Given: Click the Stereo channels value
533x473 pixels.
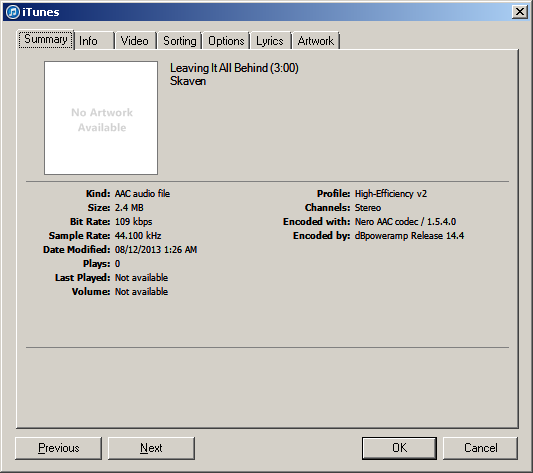Looking at the screenshot, I should [368, 207].
